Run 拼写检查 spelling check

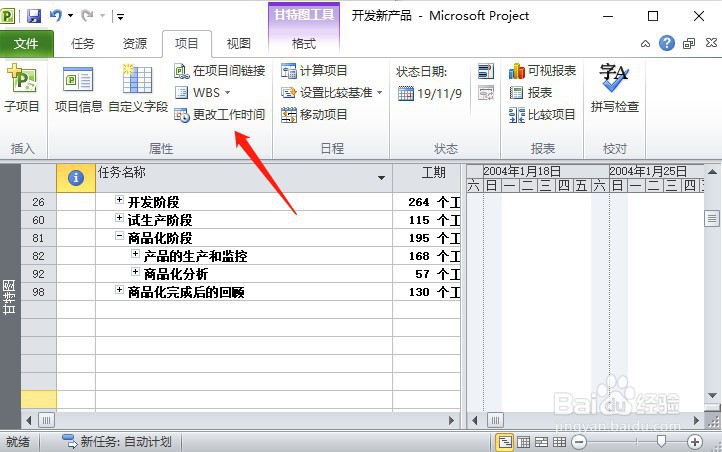(615, 88)
